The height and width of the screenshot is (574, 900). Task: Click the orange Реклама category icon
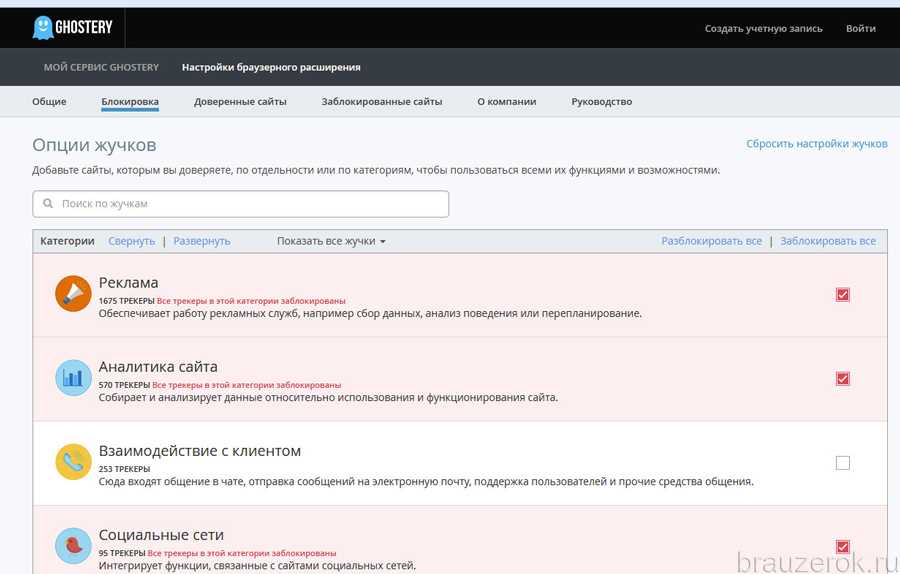73,293
